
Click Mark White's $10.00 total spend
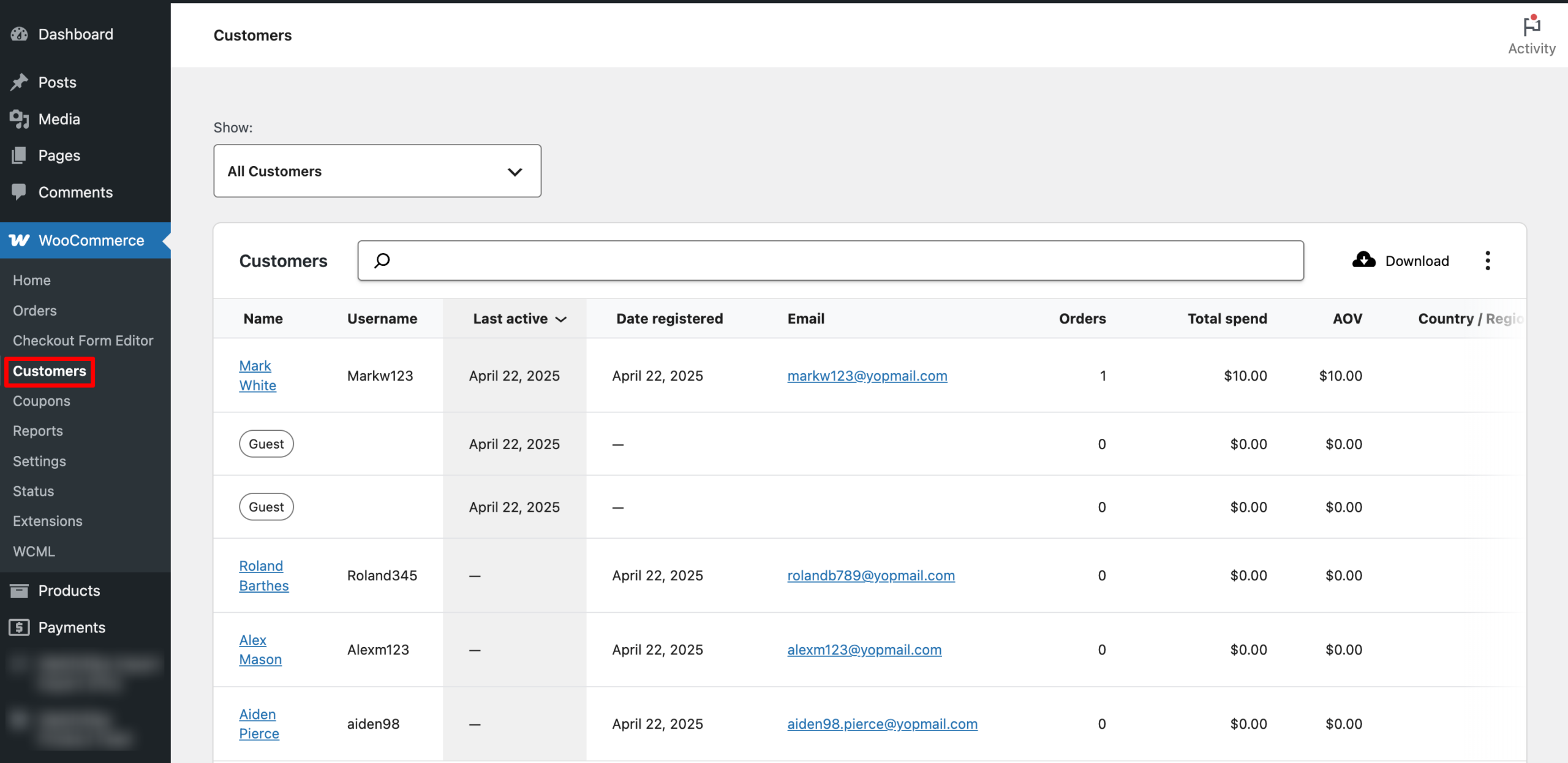click(1245, 376)
